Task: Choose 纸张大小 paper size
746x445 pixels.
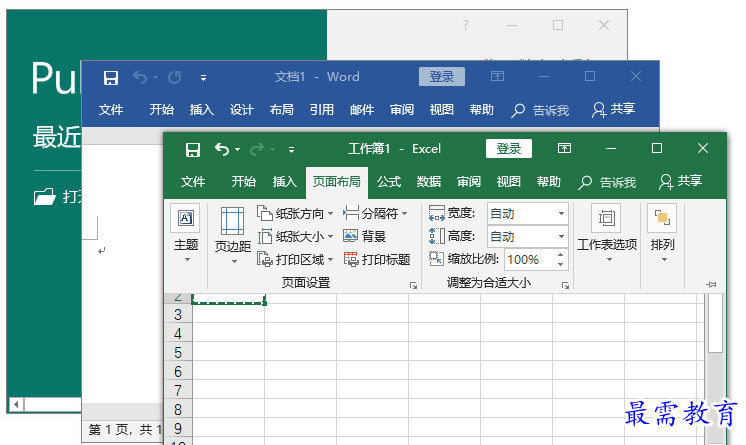Action: 295,237
